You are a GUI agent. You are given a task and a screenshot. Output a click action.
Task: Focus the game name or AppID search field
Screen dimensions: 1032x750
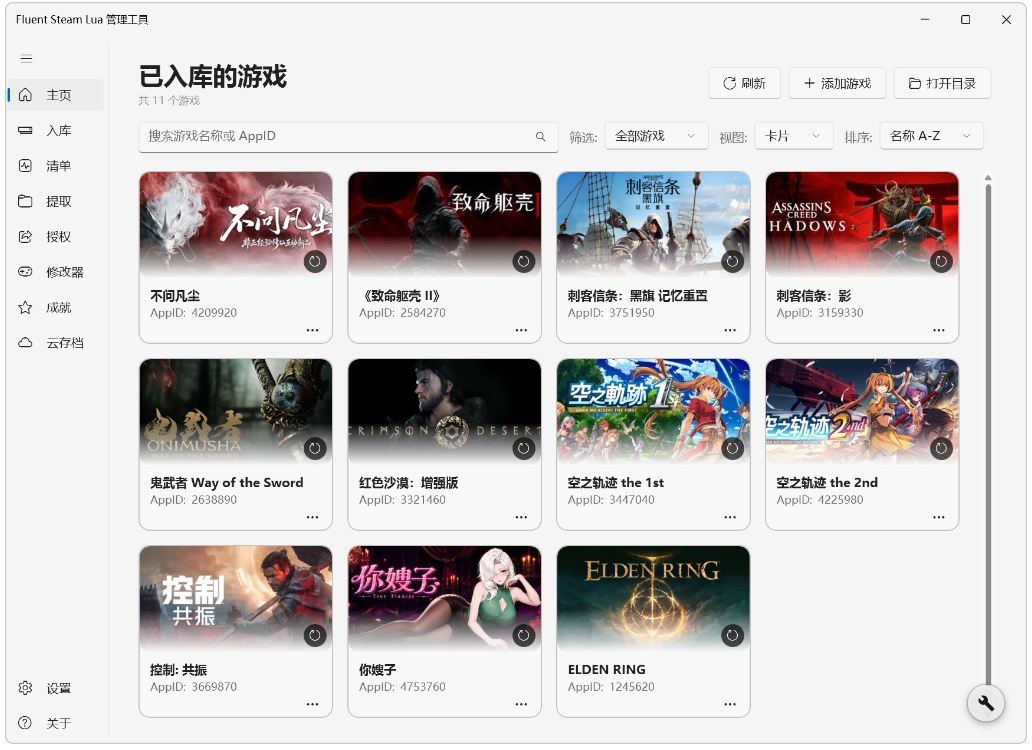(x=348, y=137)
